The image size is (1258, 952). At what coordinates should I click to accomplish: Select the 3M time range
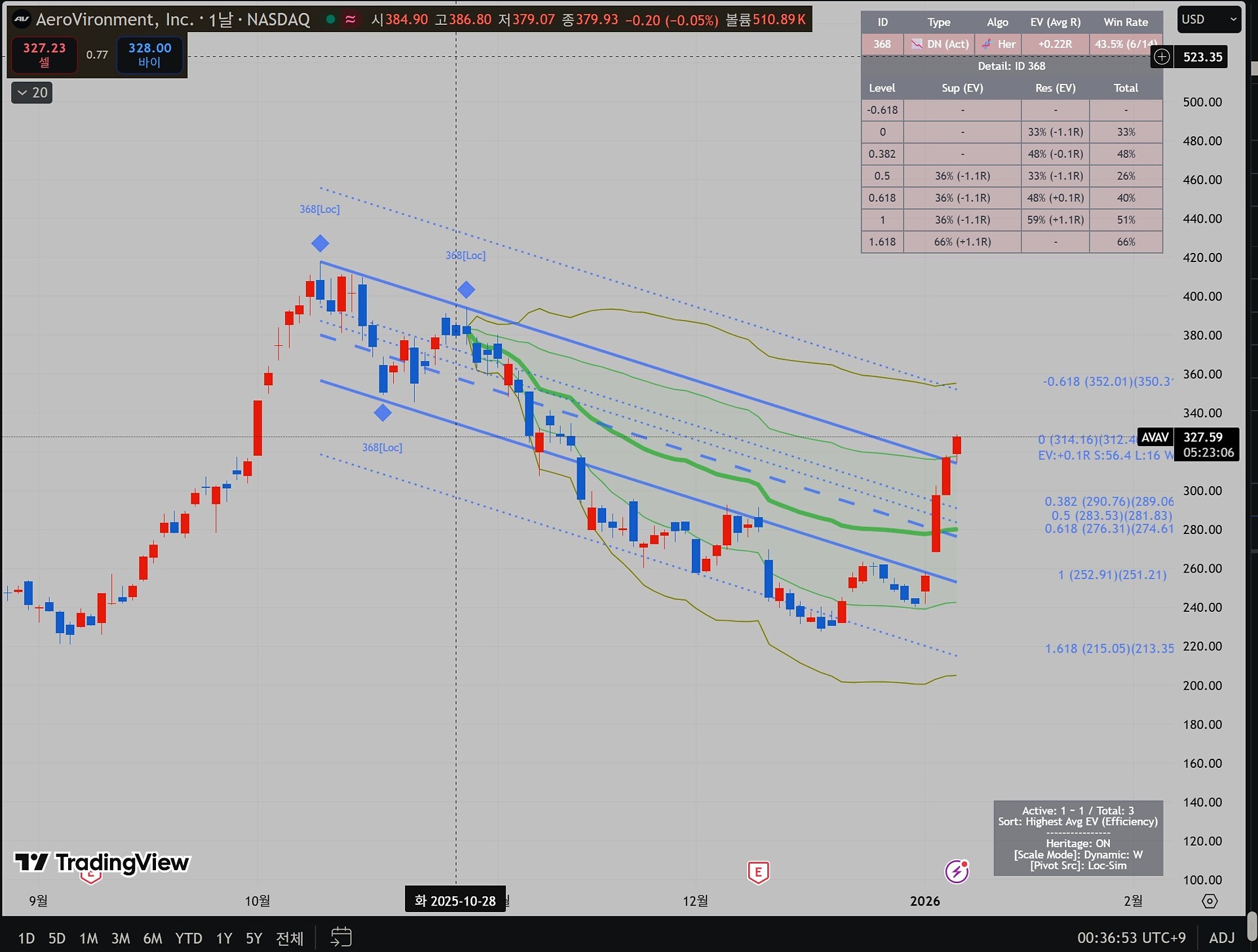pyautogui.click(x=121, y=938)
